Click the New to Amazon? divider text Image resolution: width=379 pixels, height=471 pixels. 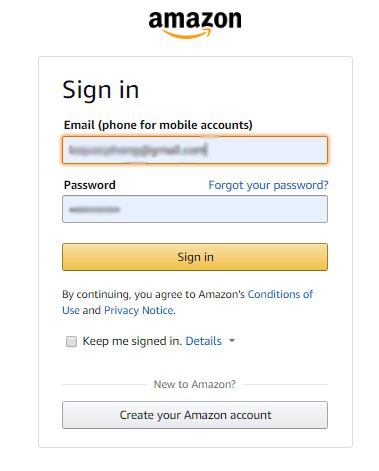(195, 384)
